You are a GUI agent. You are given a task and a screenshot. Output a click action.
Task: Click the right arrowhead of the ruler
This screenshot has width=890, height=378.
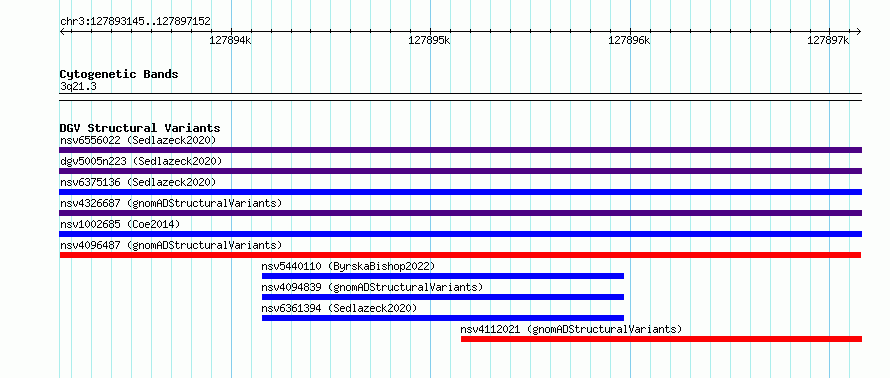coord(858,31)
